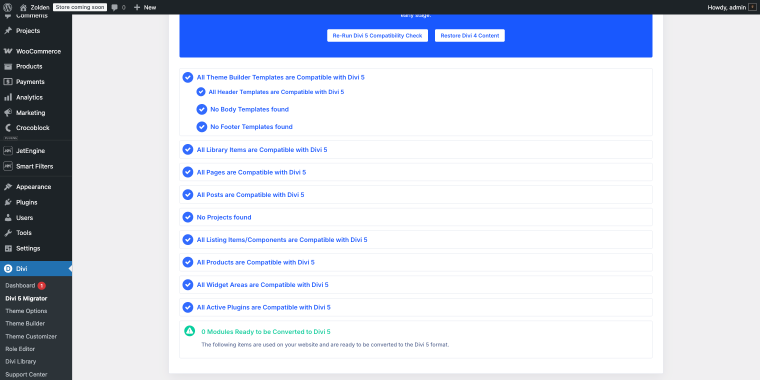This screenshot has width=760, height=380.
Task: Select Divi 5 Migrator submenu item
Action: tap(26, 299)
